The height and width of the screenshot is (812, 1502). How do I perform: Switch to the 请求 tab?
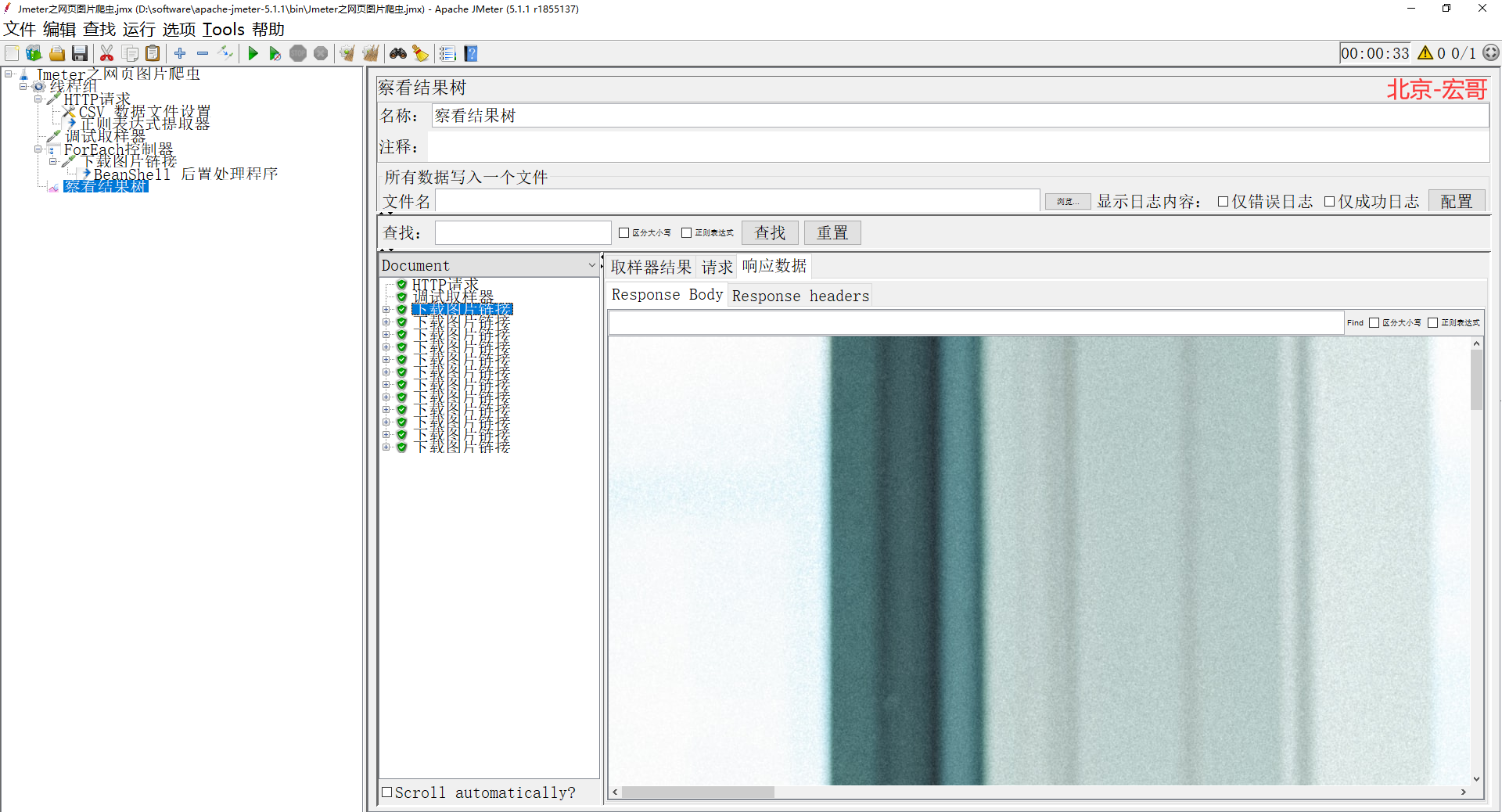(x=717, y=267)
